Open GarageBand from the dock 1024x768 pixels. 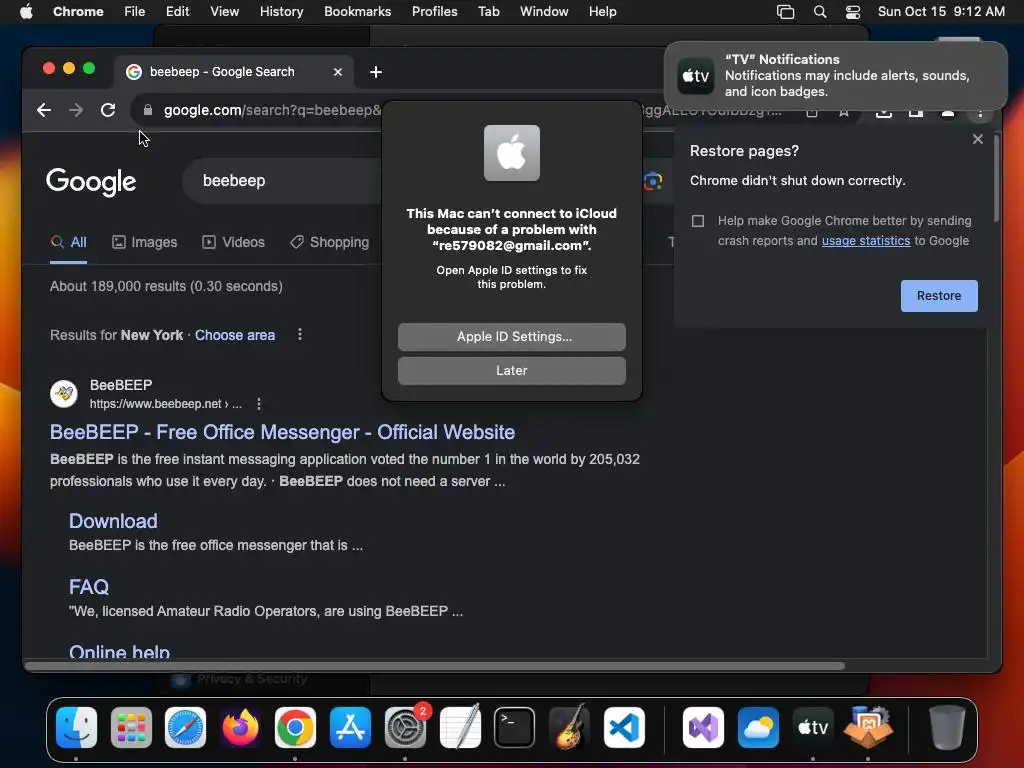coord(569,728)
